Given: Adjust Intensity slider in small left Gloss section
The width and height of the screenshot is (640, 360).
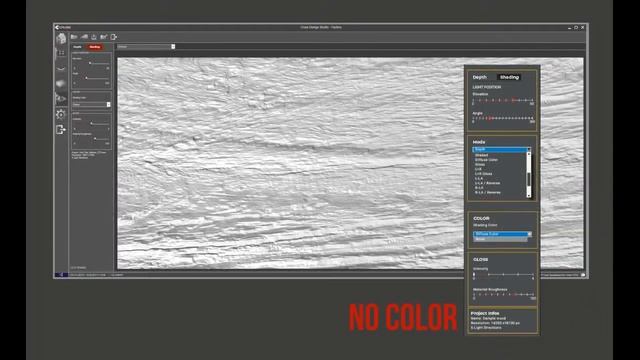Looking at the screenshot, I should (x=91, y=123).
